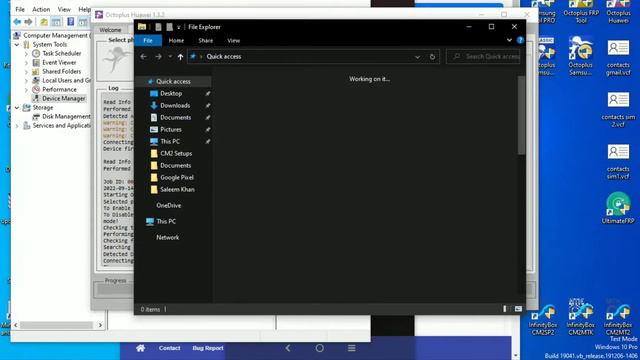Image resolution: width=640 pixels, height=360 pixels.
Task: Open Action menu in Computer Management
Action: tap(41, 9)
